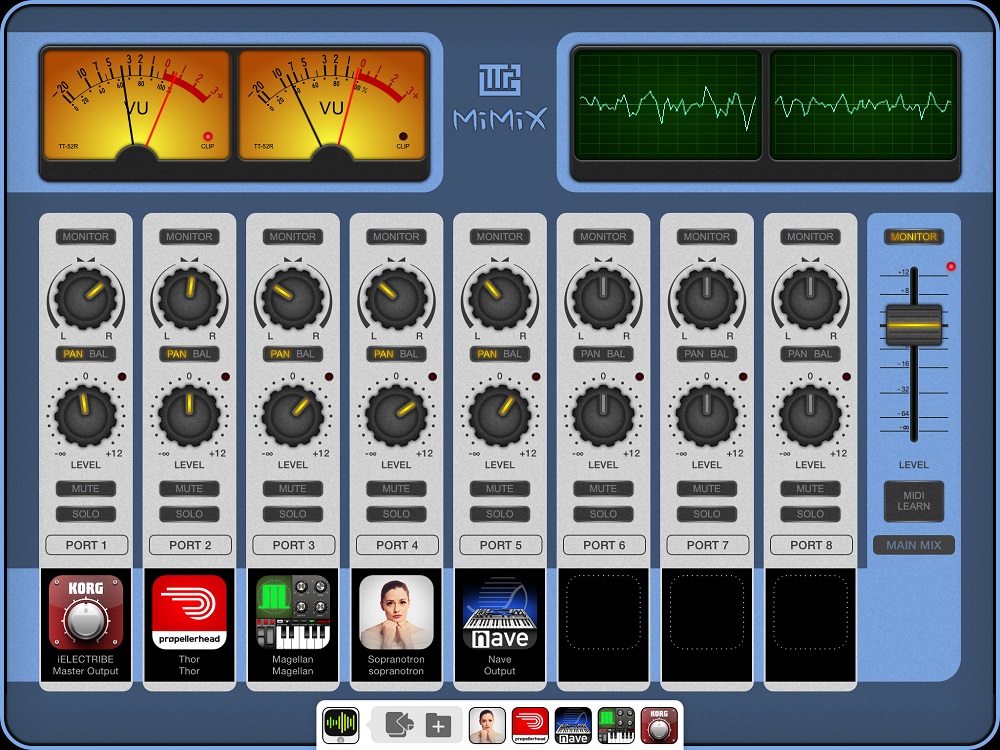Open the Thor Propellerhead icon on Port 2
Viewport: 1000px width, 750px height.
tap(189, 613)
